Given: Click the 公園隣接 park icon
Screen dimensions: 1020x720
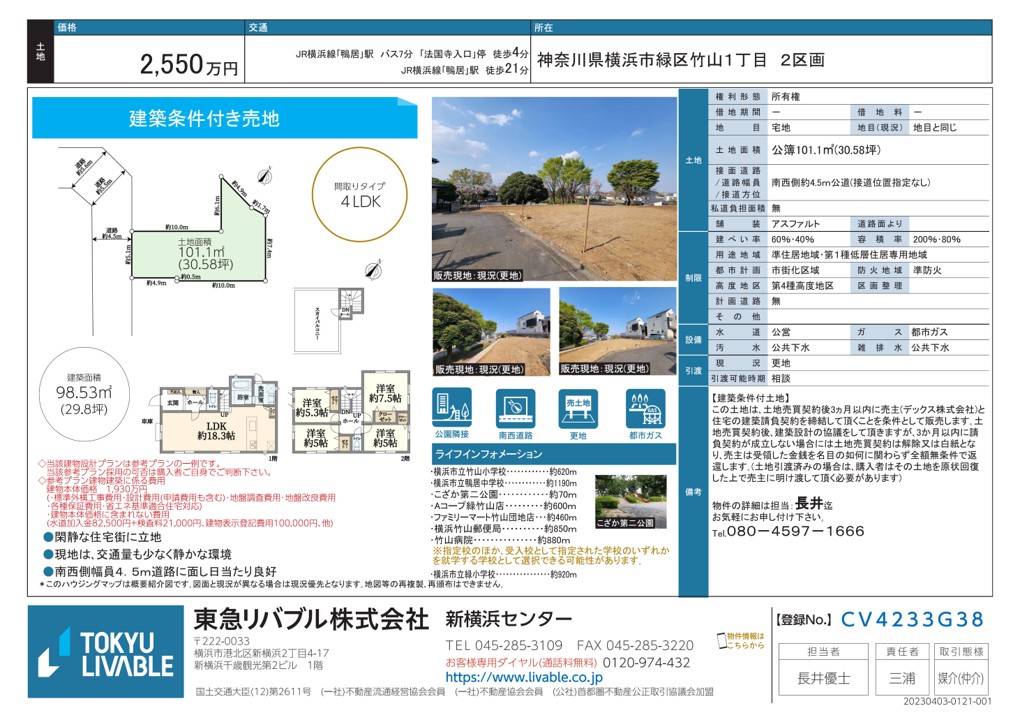Looking at the screenshot, I should click(x=454, y=408).
